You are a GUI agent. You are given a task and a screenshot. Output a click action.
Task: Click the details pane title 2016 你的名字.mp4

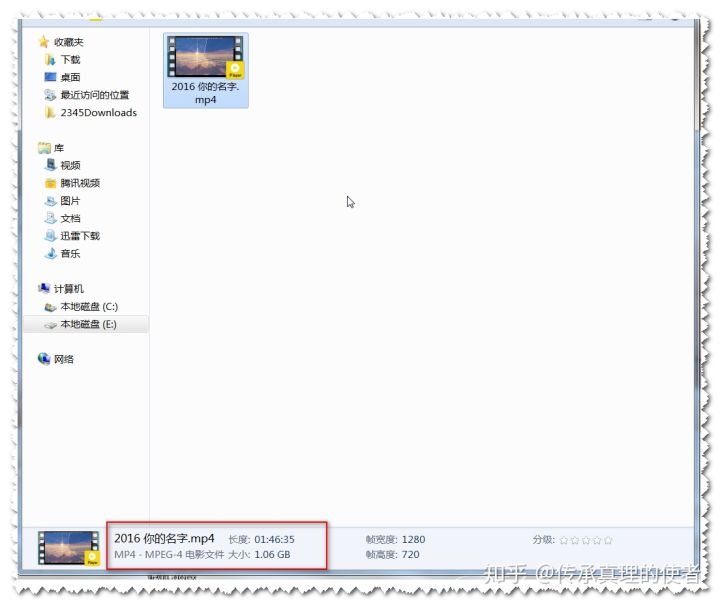[x=164, y=538]
